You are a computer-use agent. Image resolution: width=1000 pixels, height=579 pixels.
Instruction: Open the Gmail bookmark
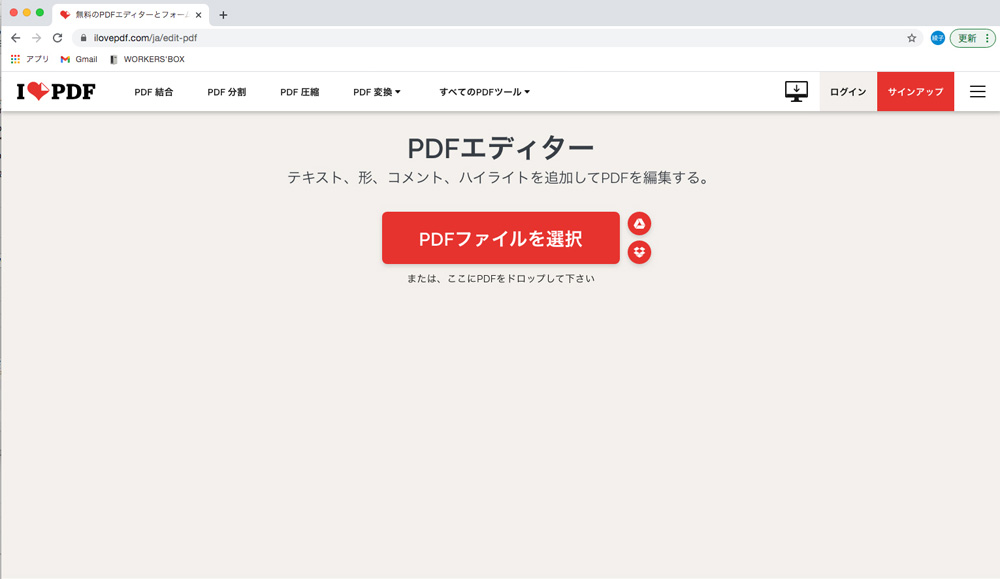tap(79, 59)
